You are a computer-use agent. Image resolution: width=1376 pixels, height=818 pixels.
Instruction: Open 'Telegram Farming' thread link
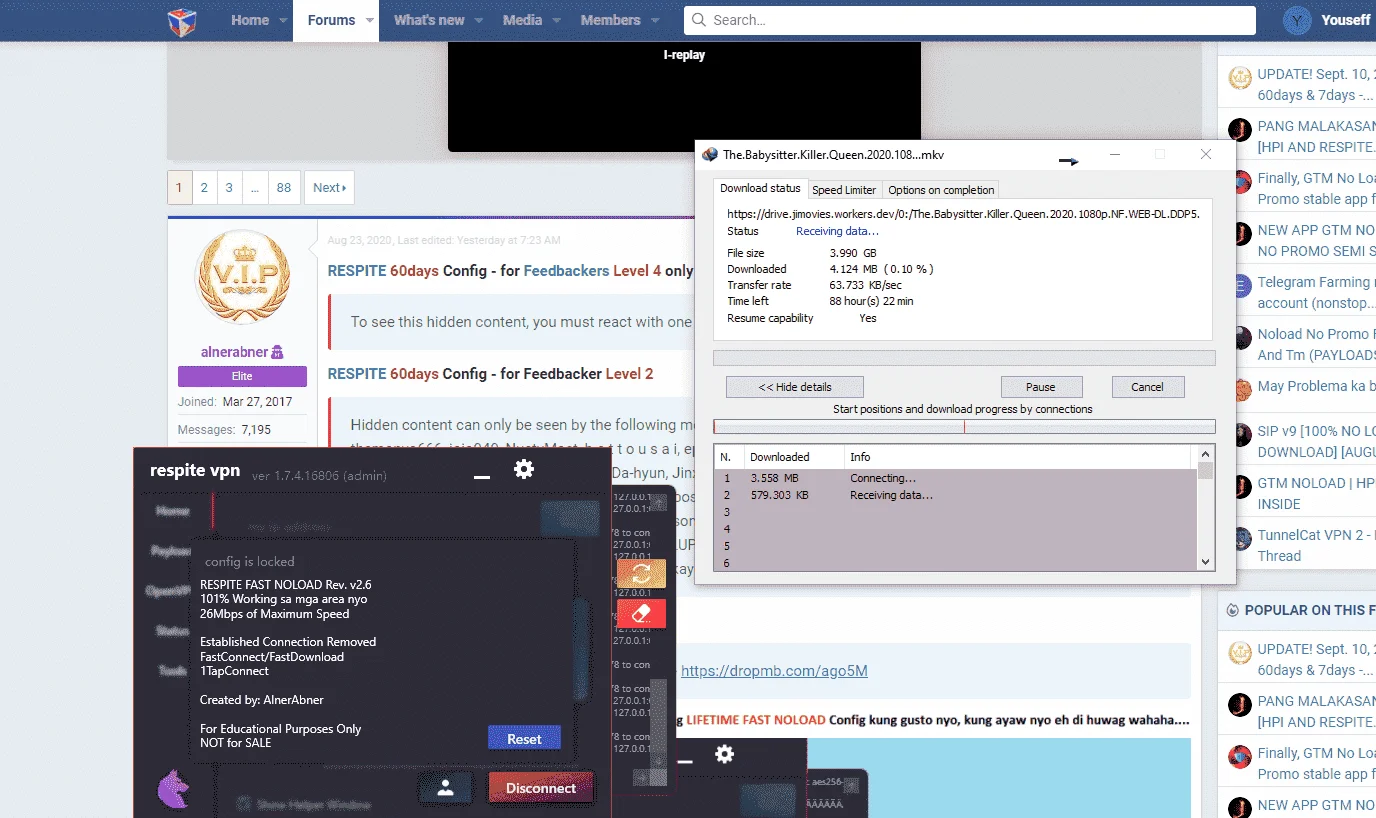click(1315, 292)
